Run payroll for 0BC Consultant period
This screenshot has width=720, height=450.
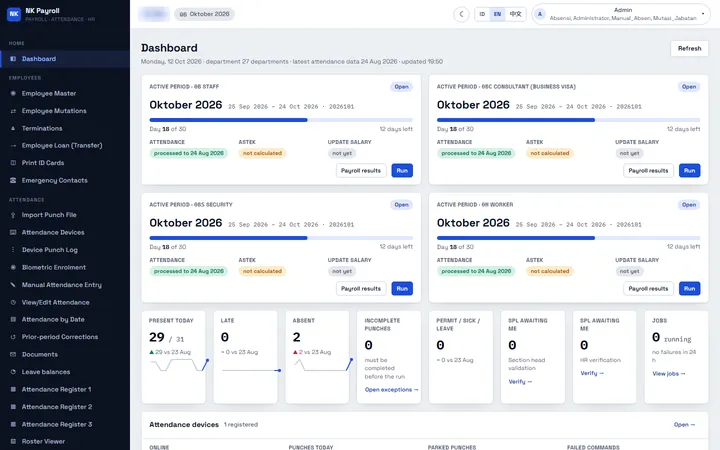[689, 170]
